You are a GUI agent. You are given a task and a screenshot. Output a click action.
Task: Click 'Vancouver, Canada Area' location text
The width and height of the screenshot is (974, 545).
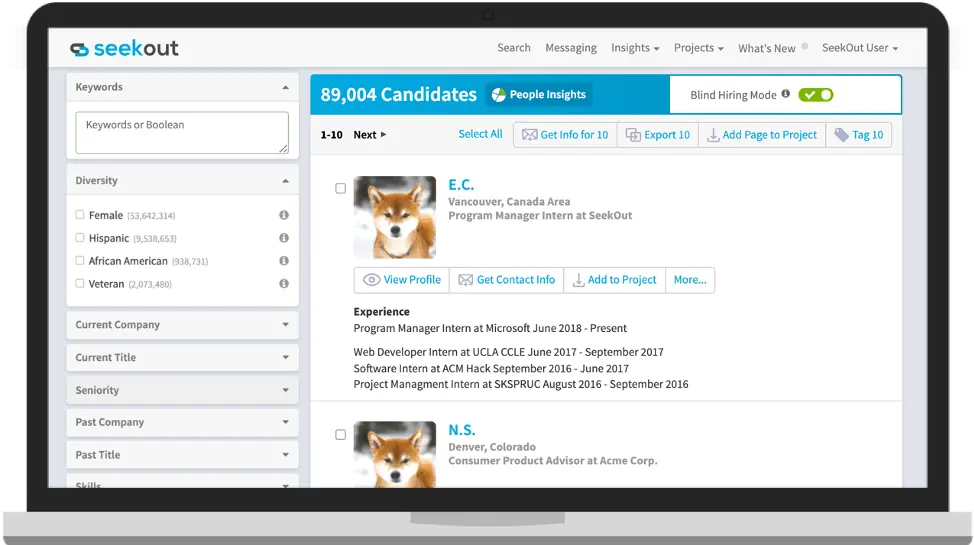(x=509, y=201)
